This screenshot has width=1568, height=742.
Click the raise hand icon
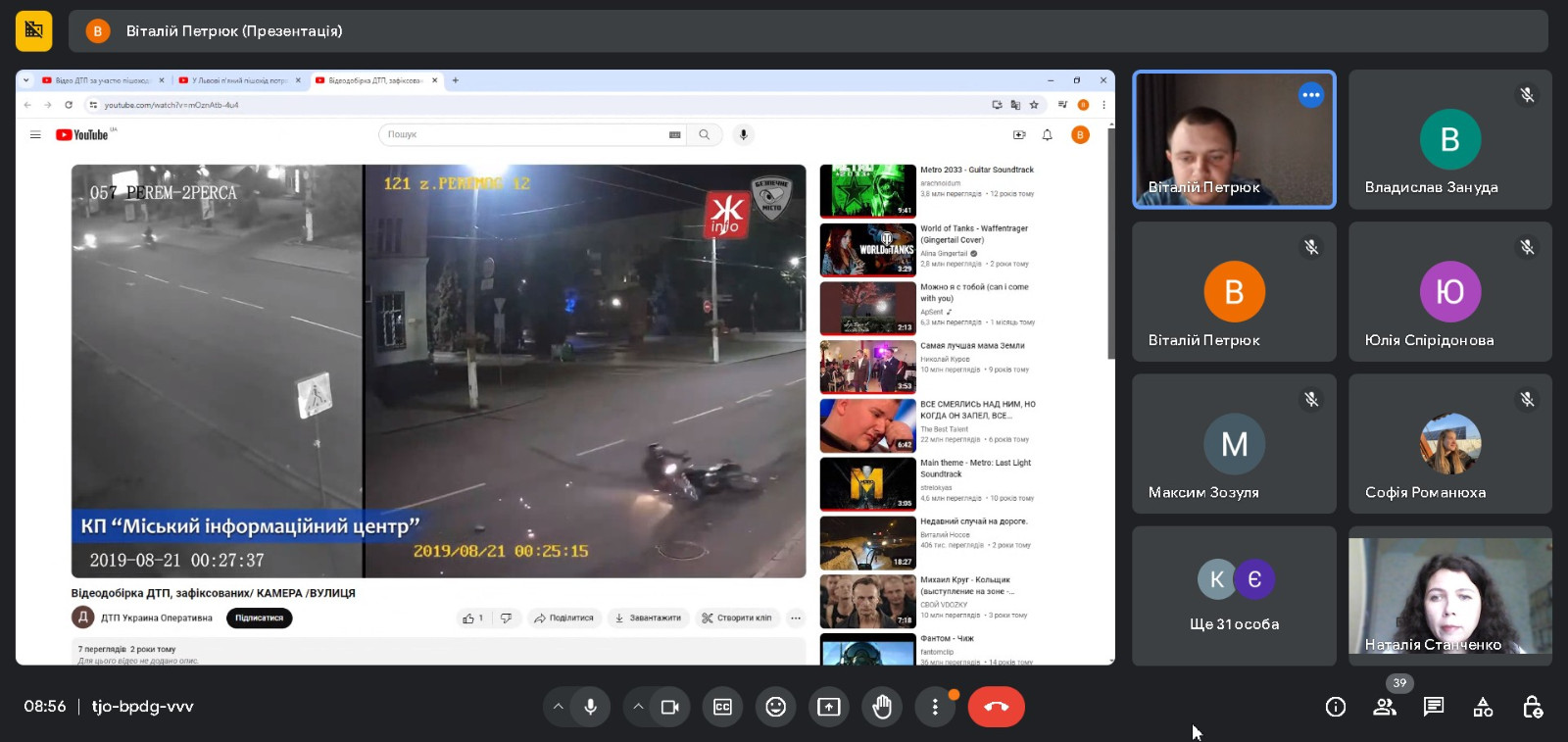pos(882,707)
